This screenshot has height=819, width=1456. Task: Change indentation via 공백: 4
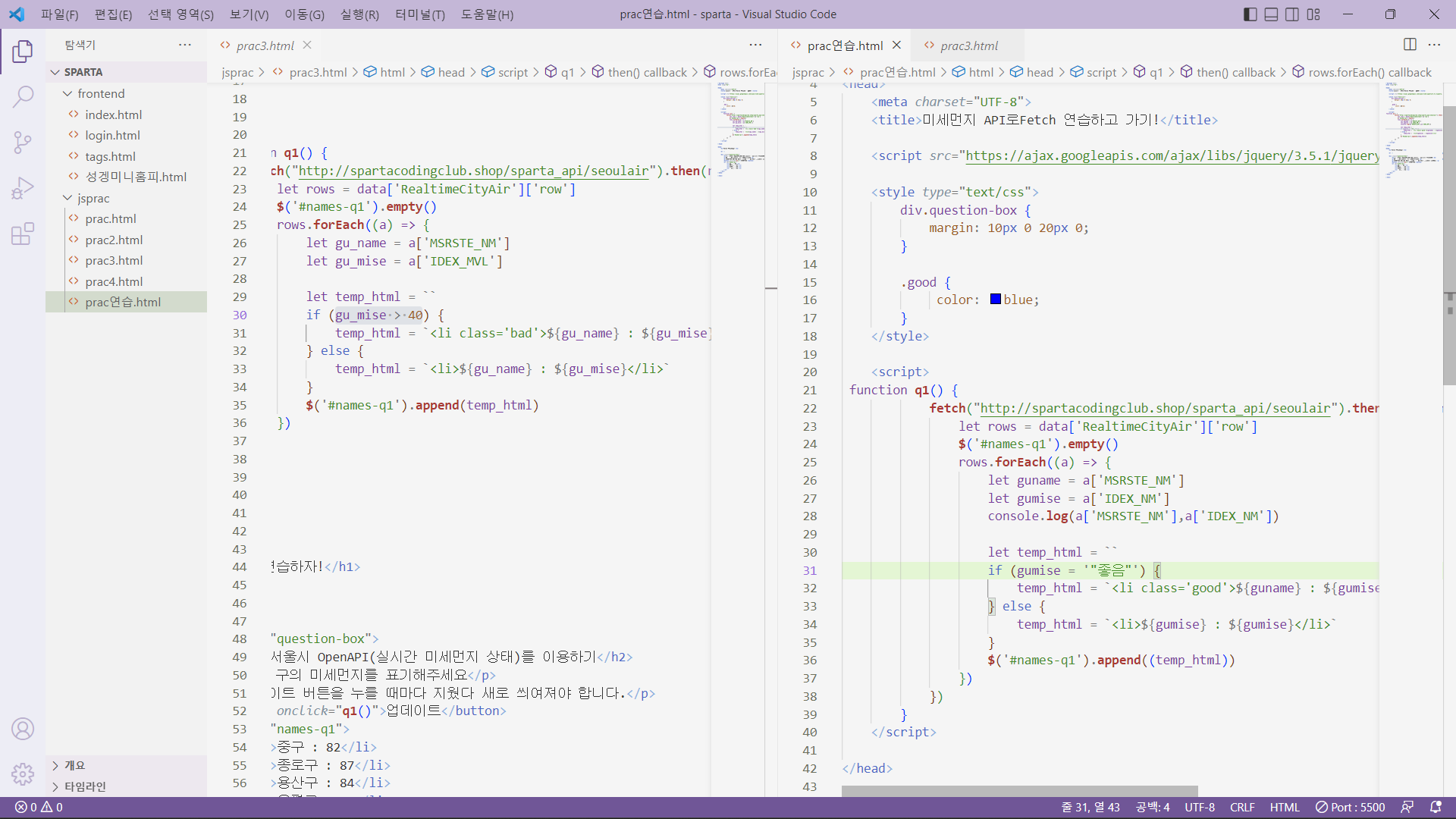tap(1153, 808)
